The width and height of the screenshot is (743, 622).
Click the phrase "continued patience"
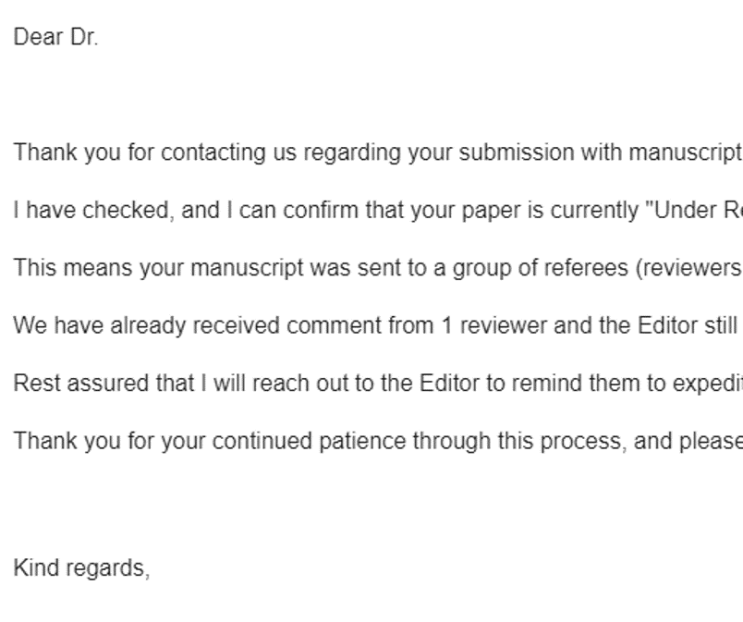tap(309, 441)
